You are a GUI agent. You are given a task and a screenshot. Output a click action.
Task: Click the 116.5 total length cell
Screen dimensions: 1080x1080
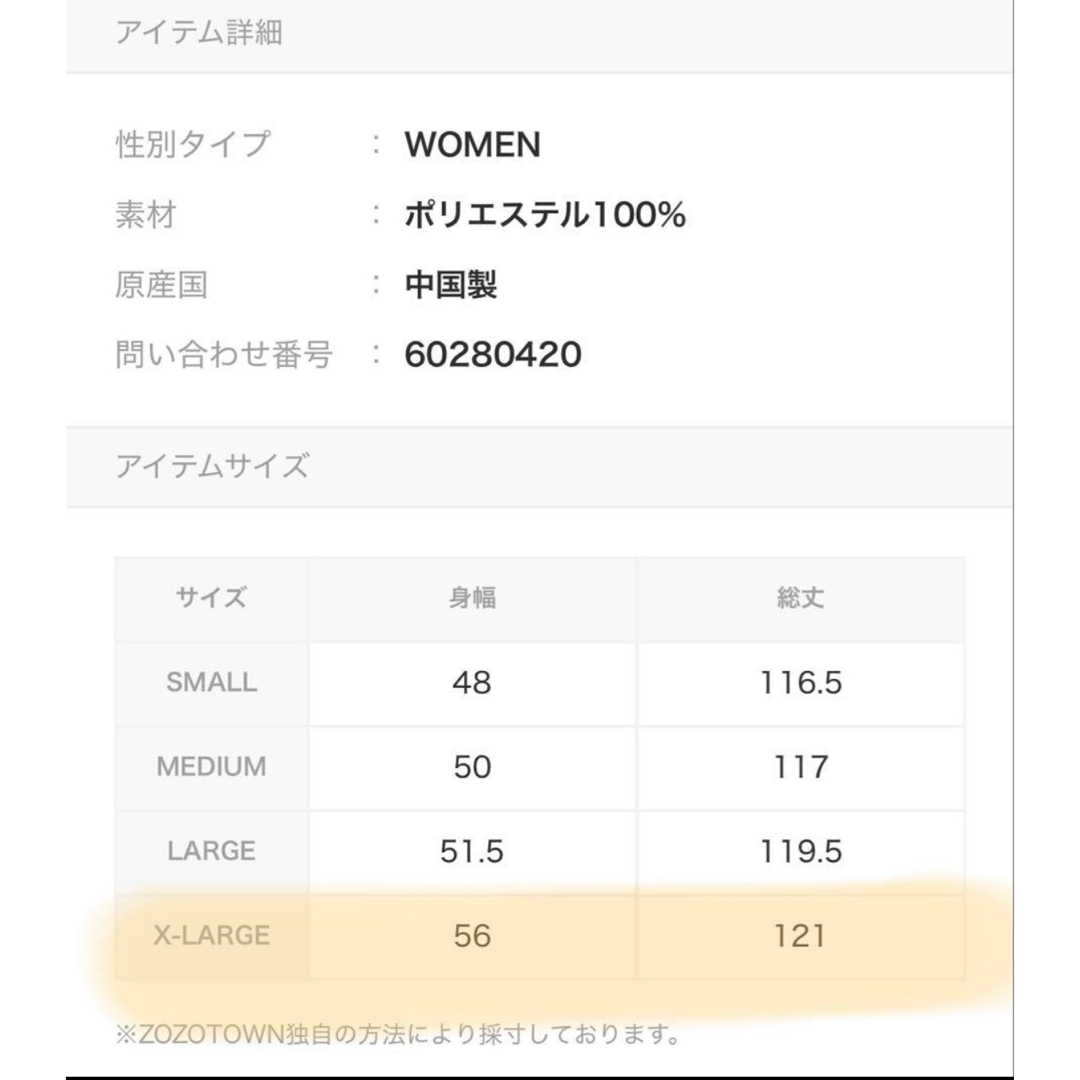801,683
